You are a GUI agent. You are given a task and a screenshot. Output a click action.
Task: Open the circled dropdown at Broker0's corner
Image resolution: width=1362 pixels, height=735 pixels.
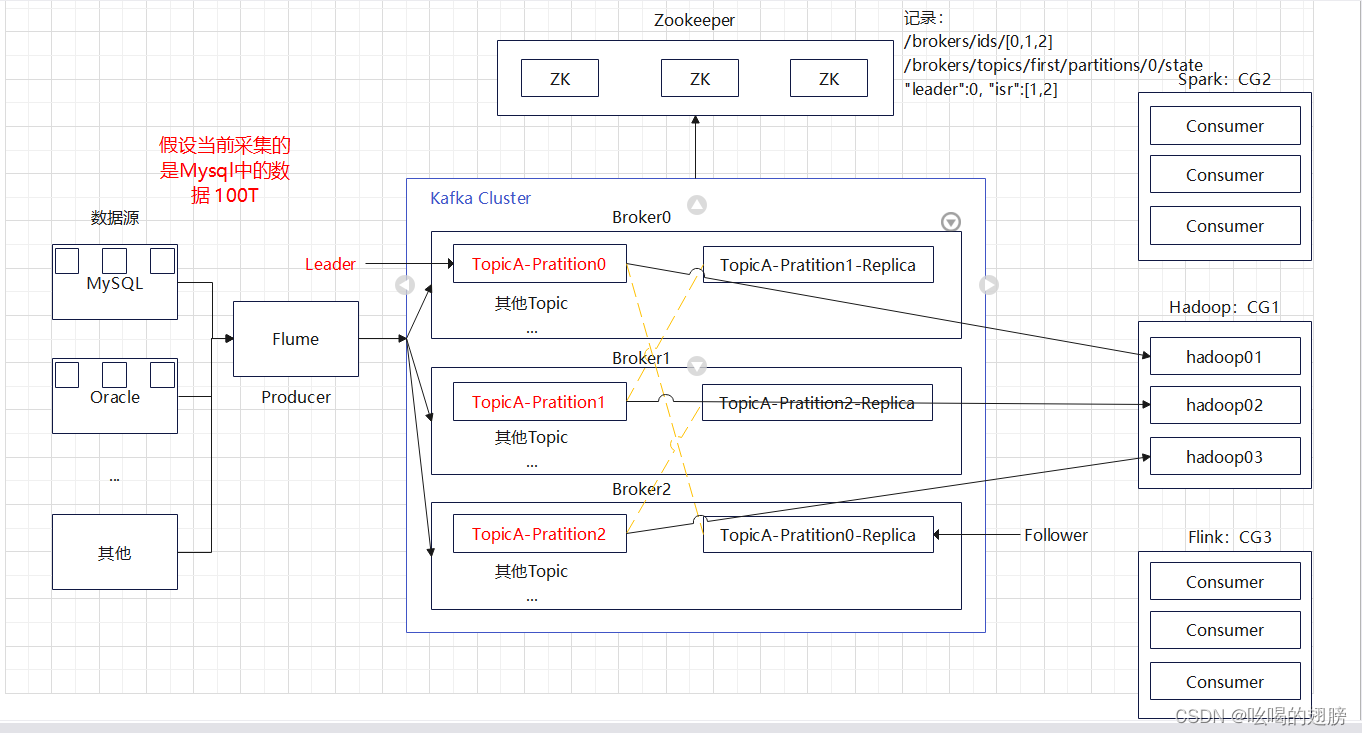click(x=951, y=221)
